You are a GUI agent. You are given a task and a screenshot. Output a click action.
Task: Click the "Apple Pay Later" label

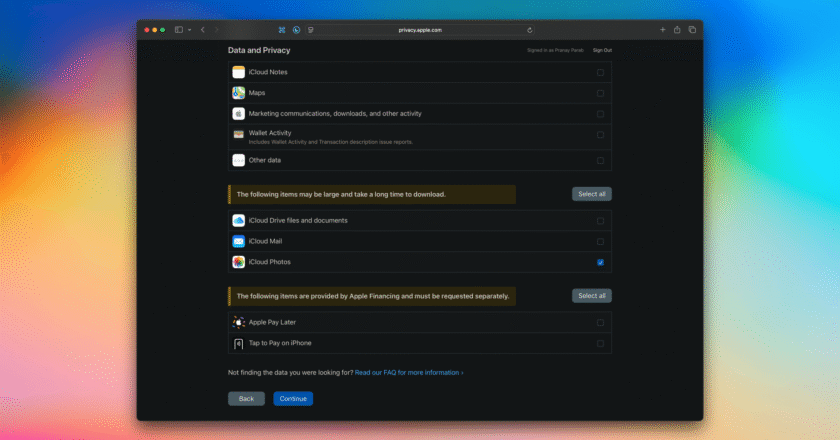[x=272, y=322]
